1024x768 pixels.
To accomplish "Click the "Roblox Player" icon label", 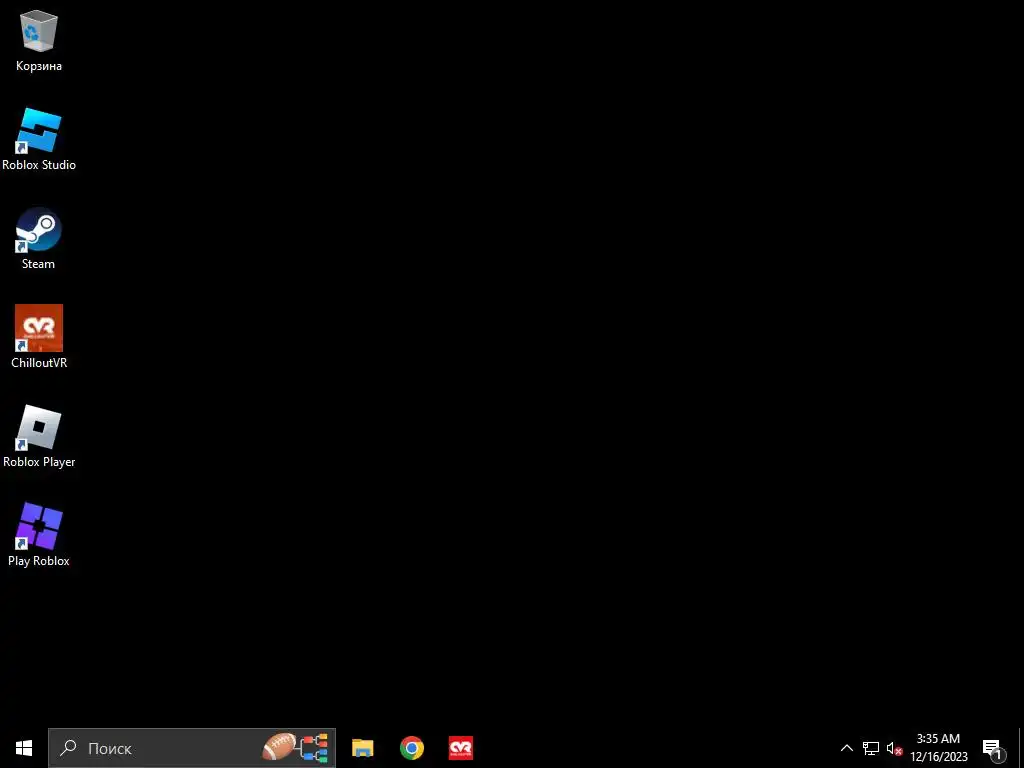I will click(x=39, y=462).
